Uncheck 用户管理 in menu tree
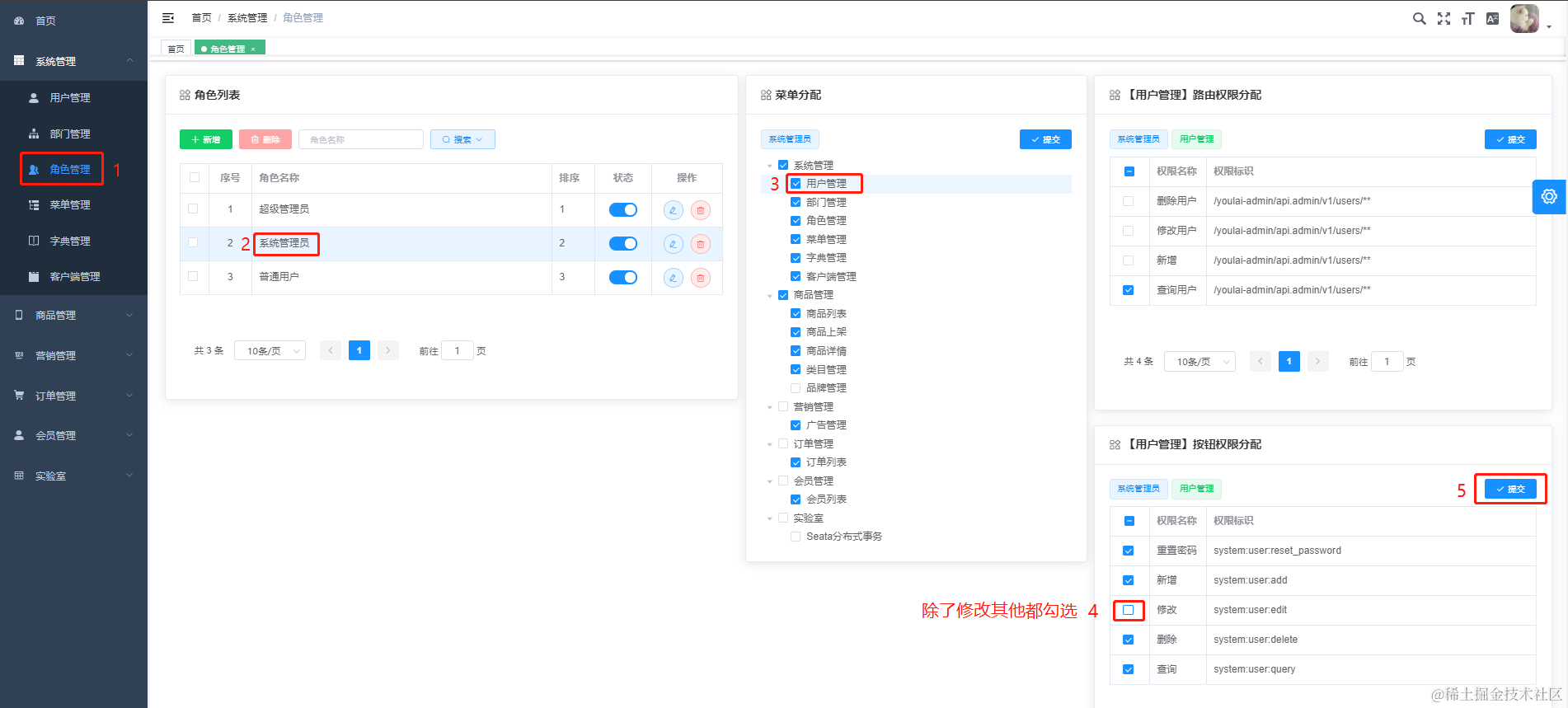This screenshot has width=1568, height=708. (796, 184)
